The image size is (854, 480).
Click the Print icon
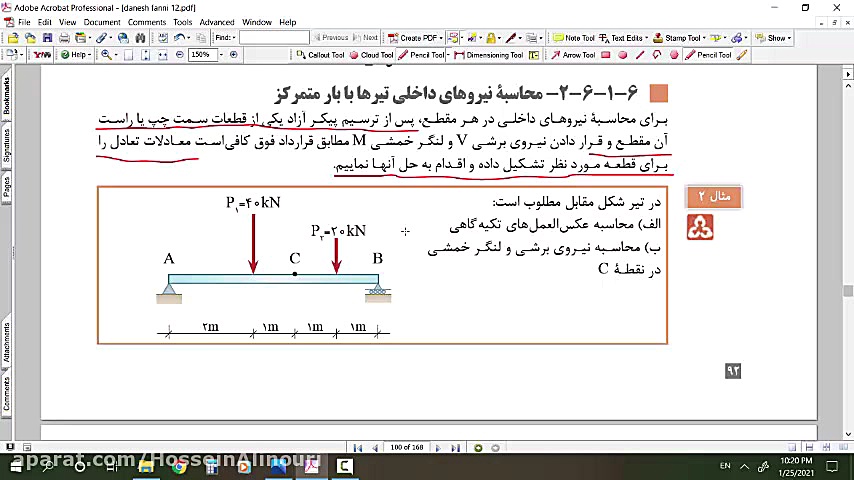click(x=64, y=38)
